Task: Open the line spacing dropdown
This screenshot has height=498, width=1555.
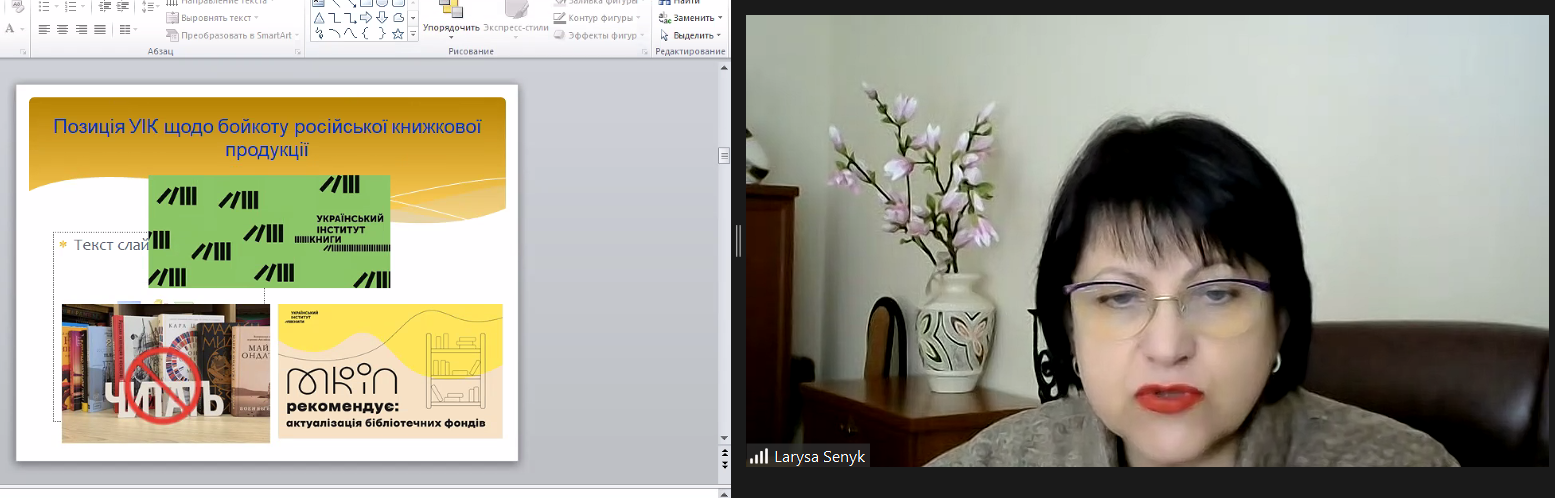Action: point(150,7)
